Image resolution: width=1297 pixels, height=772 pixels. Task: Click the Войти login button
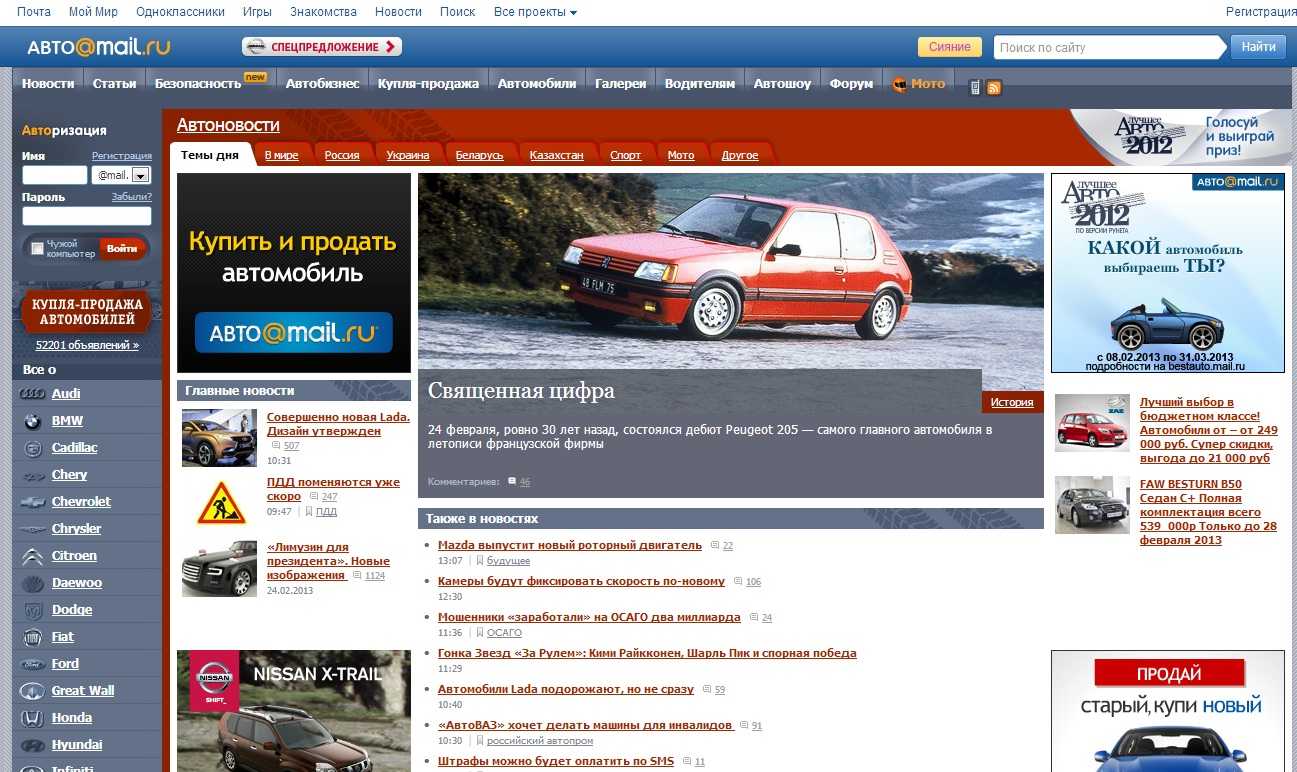122,248
